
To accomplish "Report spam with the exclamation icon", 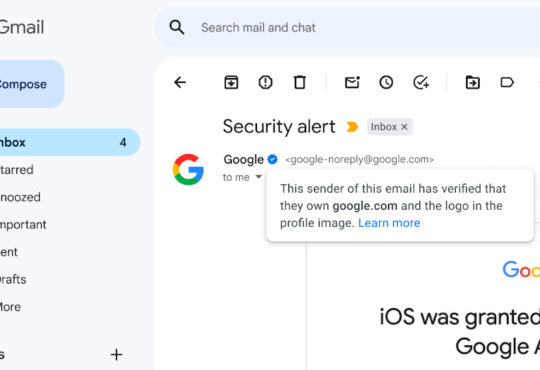I will click(x=266, y=82).
